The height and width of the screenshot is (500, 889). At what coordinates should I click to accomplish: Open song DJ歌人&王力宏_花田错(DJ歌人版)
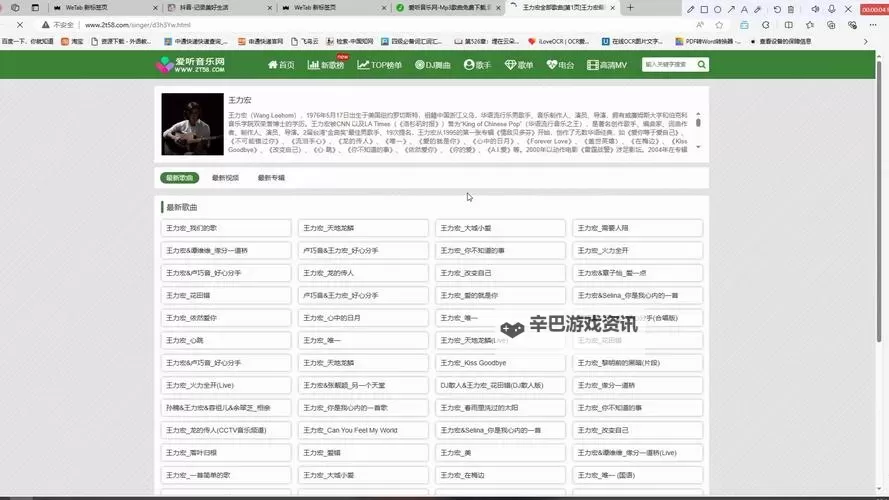[x=500, y=385]
